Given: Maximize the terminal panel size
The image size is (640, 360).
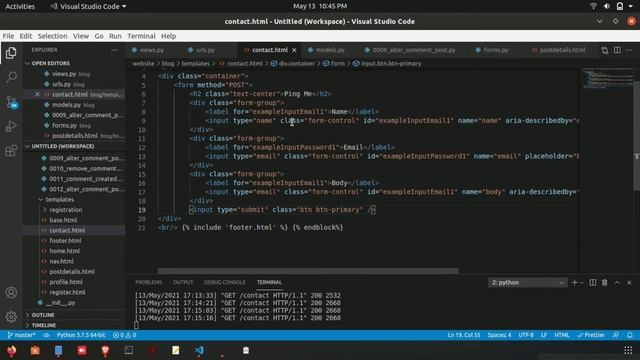Looking at the screenshot, I should (617, 282).
